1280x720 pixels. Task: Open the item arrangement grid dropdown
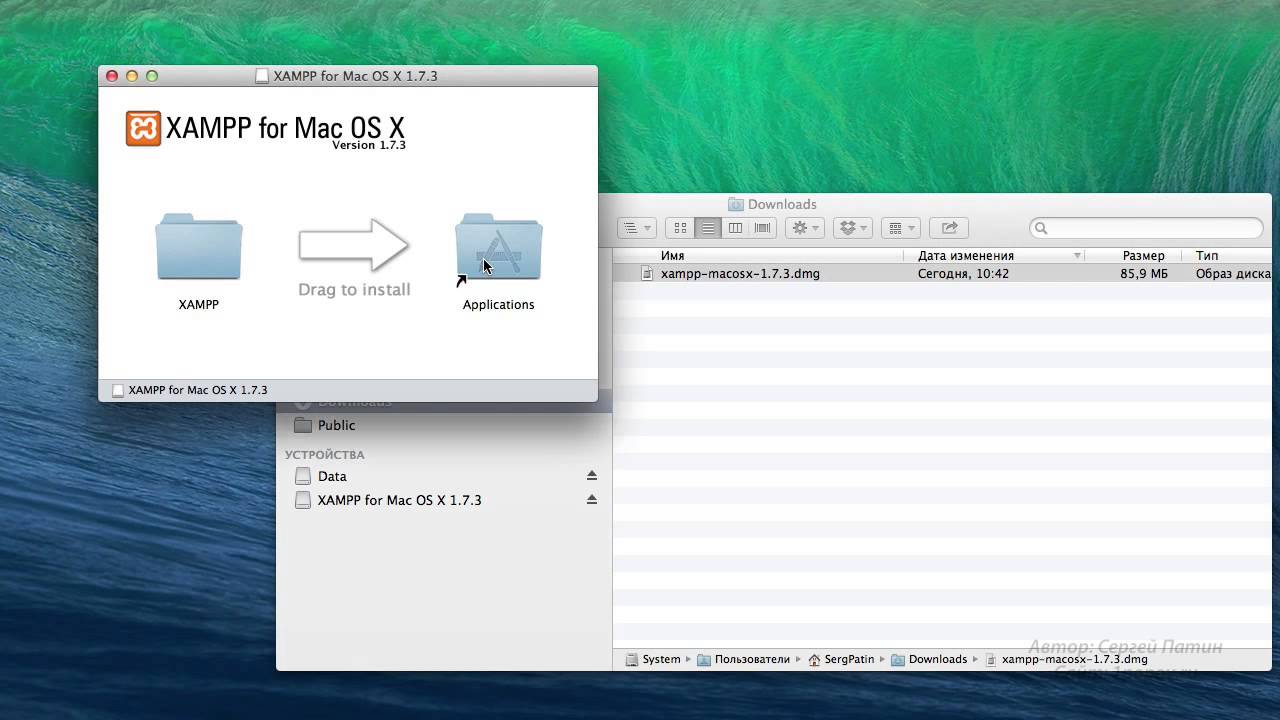click(901, 228)
